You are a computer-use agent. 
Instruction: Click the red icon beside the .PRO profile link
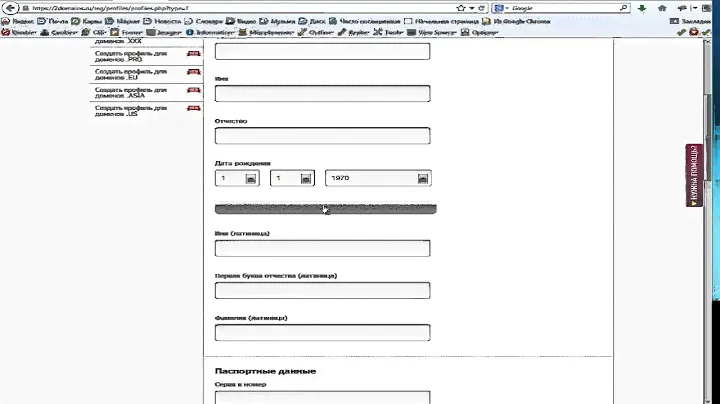click(x=193, y=55)
